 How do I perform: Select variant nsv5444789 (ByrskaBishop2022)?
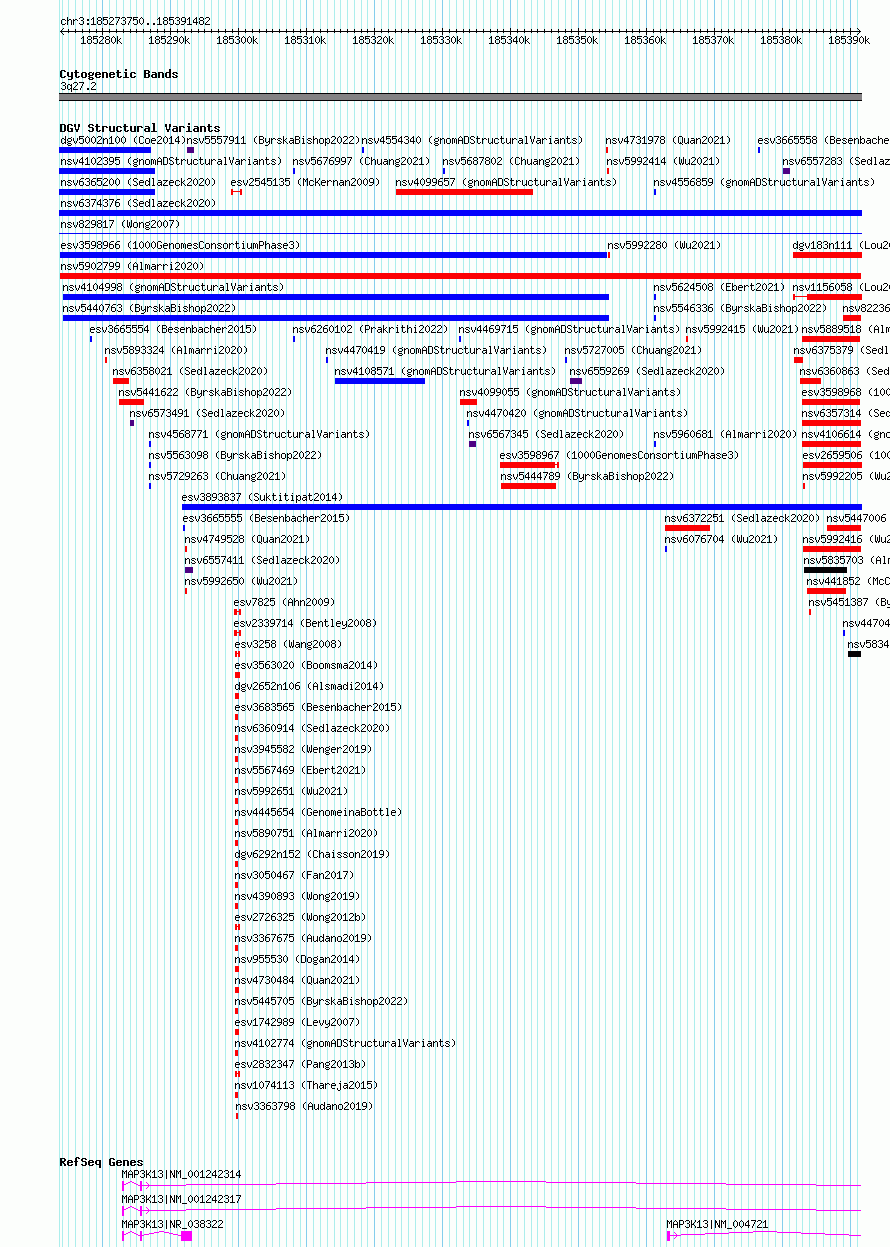click(x=587, y=476)
